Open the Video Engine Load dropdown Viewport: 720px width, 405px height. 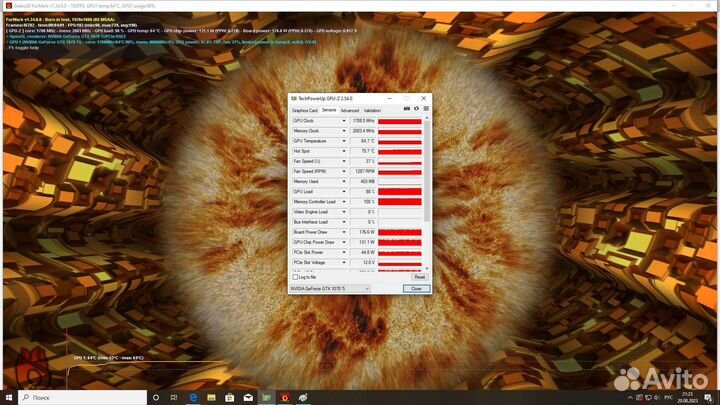(343, 212)
